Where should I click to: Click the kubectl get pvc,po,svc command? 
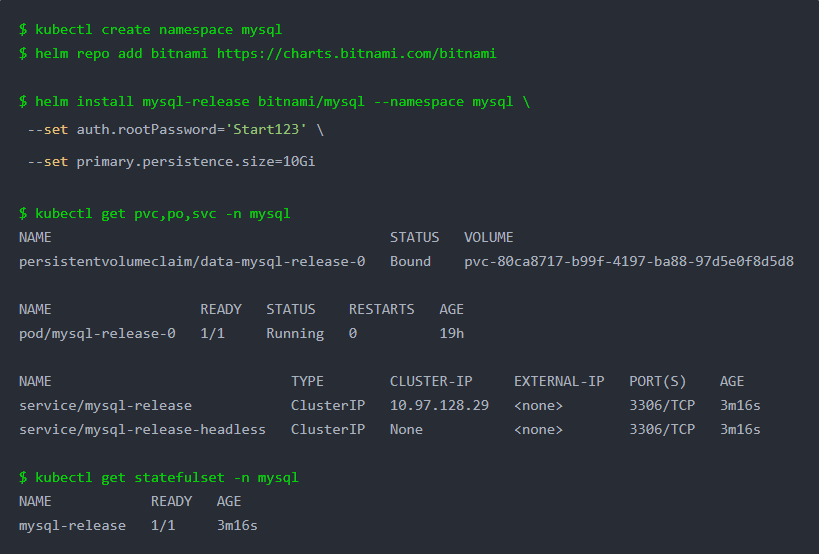pyautogui.click(x=162, y=214)
